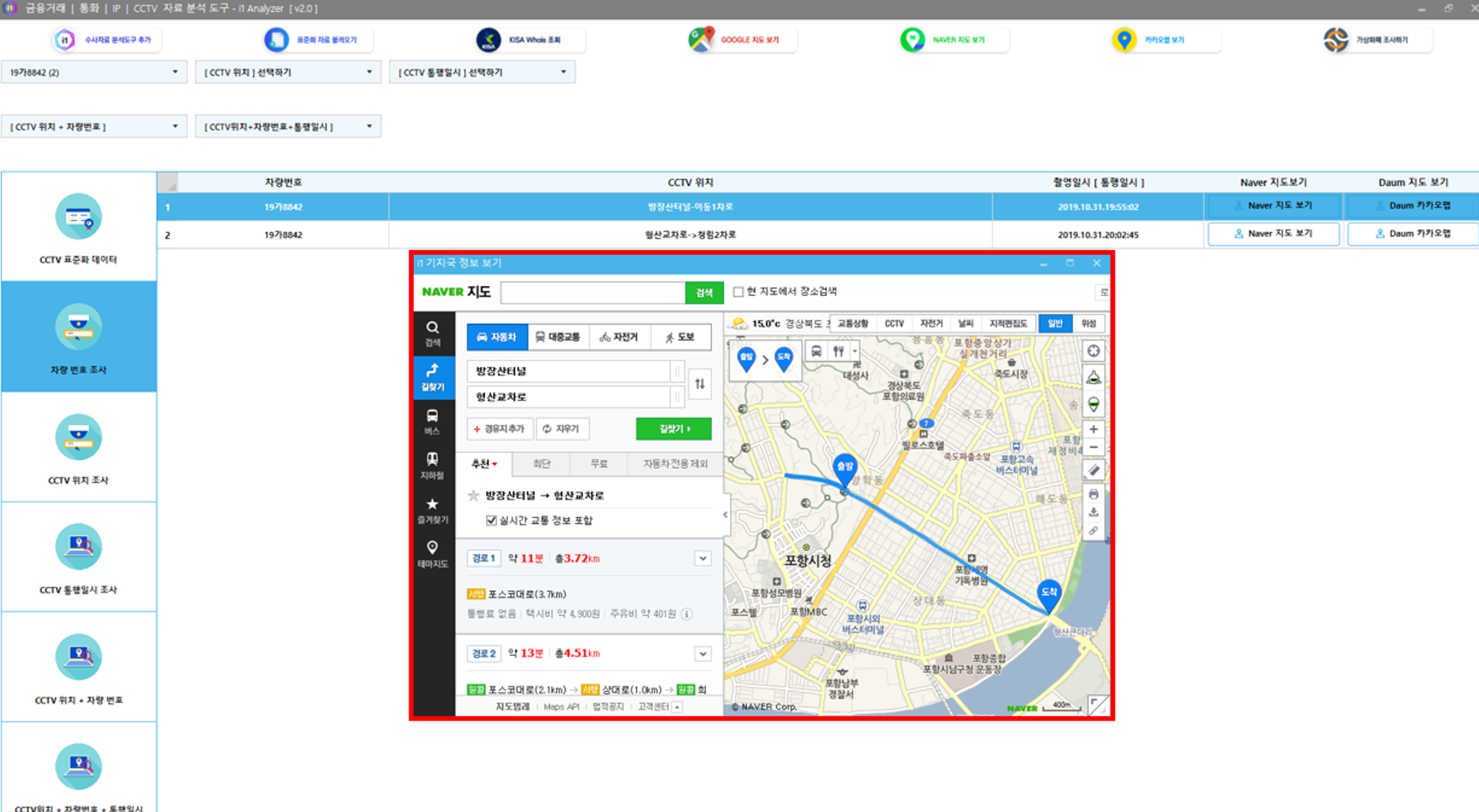Open the 지하철 subway icon in Naver sidebar
This screenshot has height=812, width=1479.
pyautogui.click(x=432, y=466)
